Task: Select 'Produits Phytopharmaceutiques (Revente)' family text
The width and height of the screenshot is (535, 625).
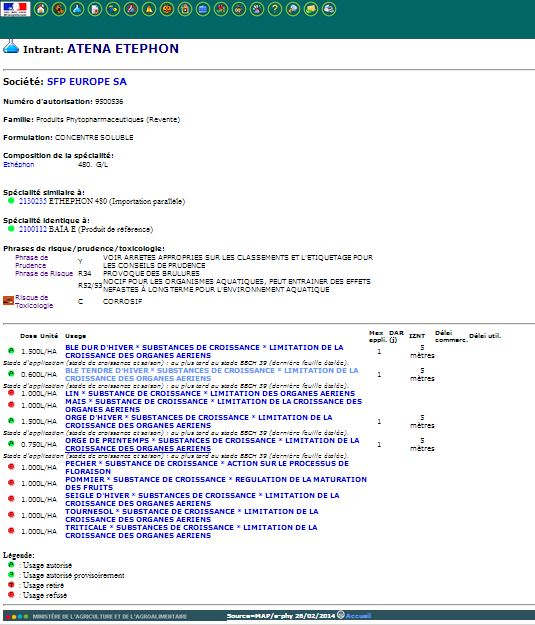Action: coord(108,120)
